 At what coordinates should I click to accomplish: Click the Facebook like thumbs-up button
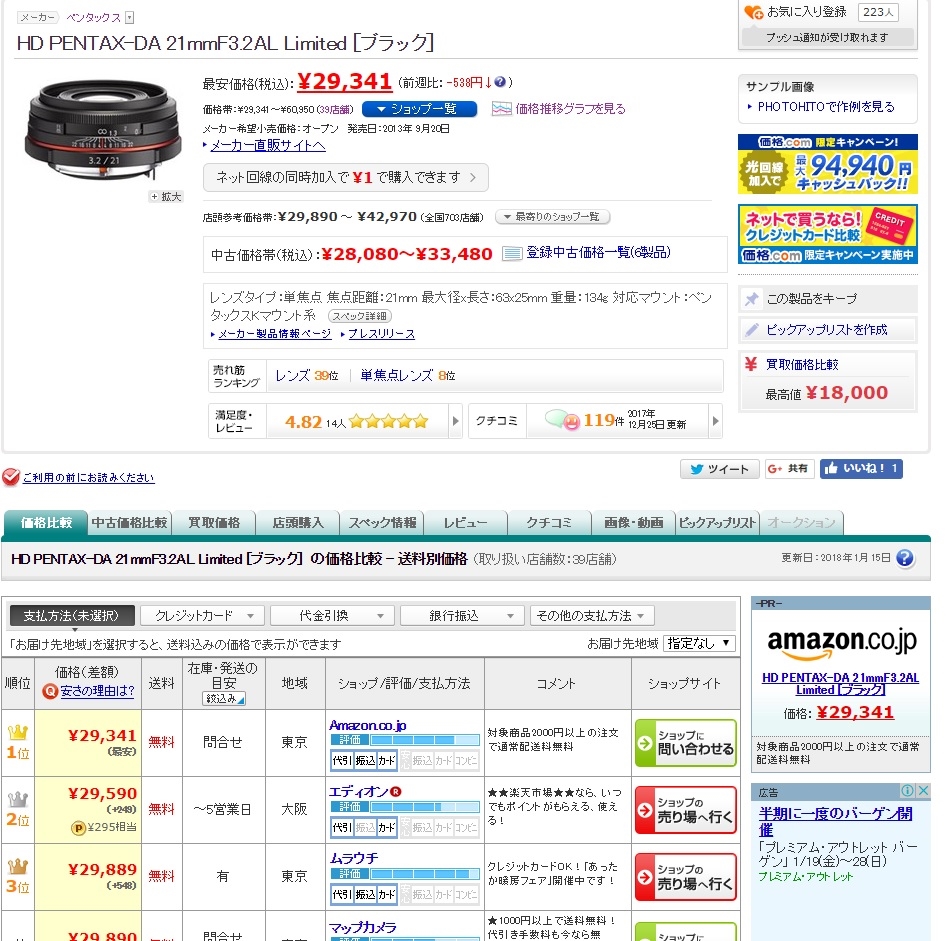861,469
